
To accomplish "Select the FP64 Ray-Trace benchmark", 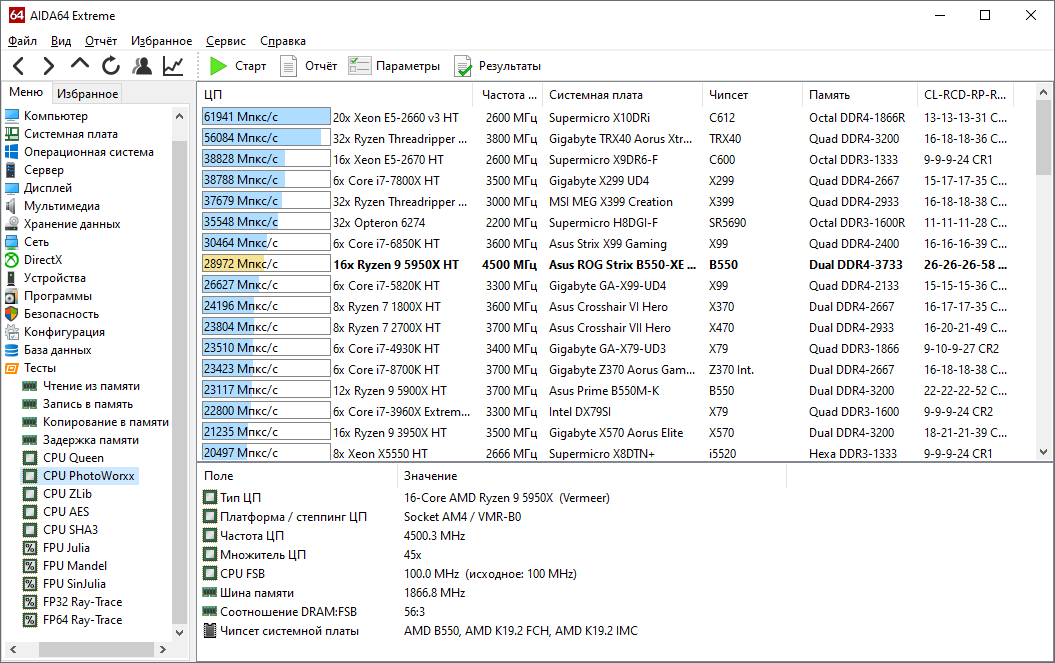I will pyautogui.click(x=83, y=620).
